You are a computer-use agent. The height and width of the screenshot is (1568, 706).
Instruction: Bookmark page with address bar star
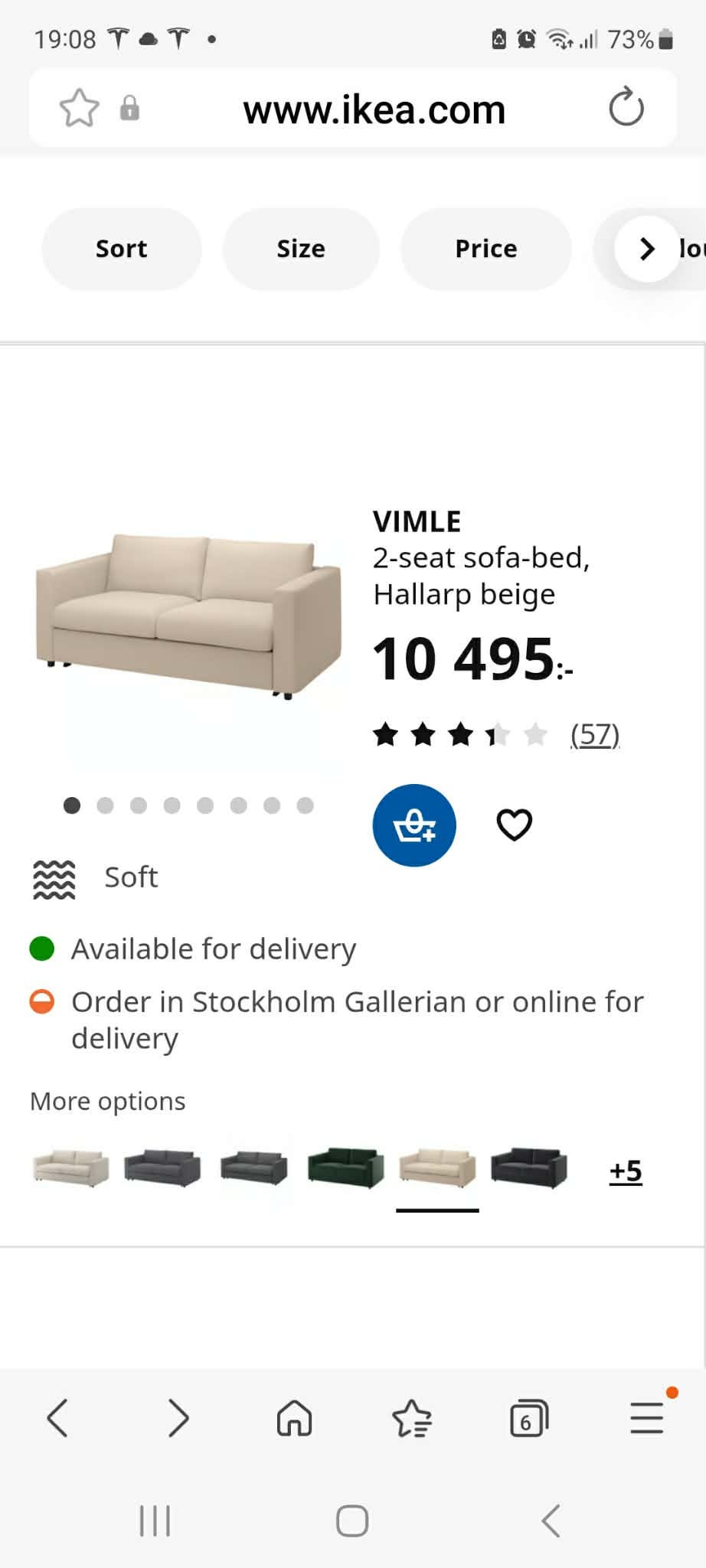click(x=80, y=108)
